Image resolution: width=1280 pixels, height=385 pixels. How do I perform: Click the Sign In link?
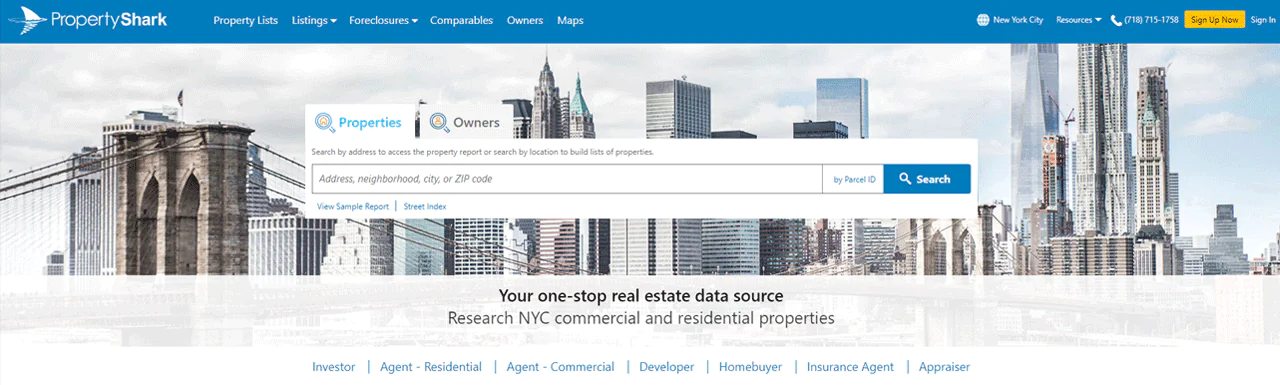tap(1262, 20)
